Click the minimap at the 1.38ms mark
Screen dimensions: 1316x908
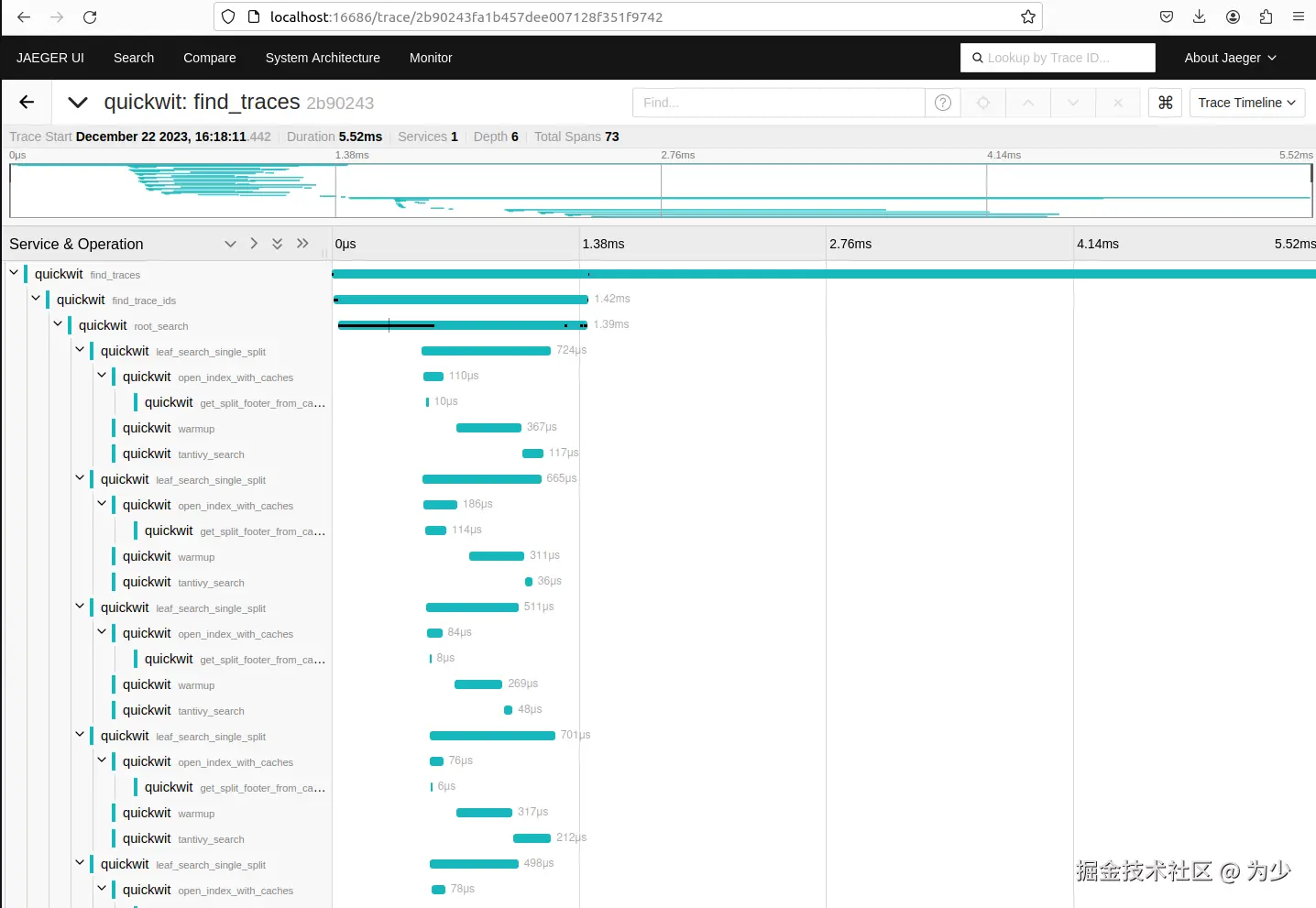tap(335, 191)
